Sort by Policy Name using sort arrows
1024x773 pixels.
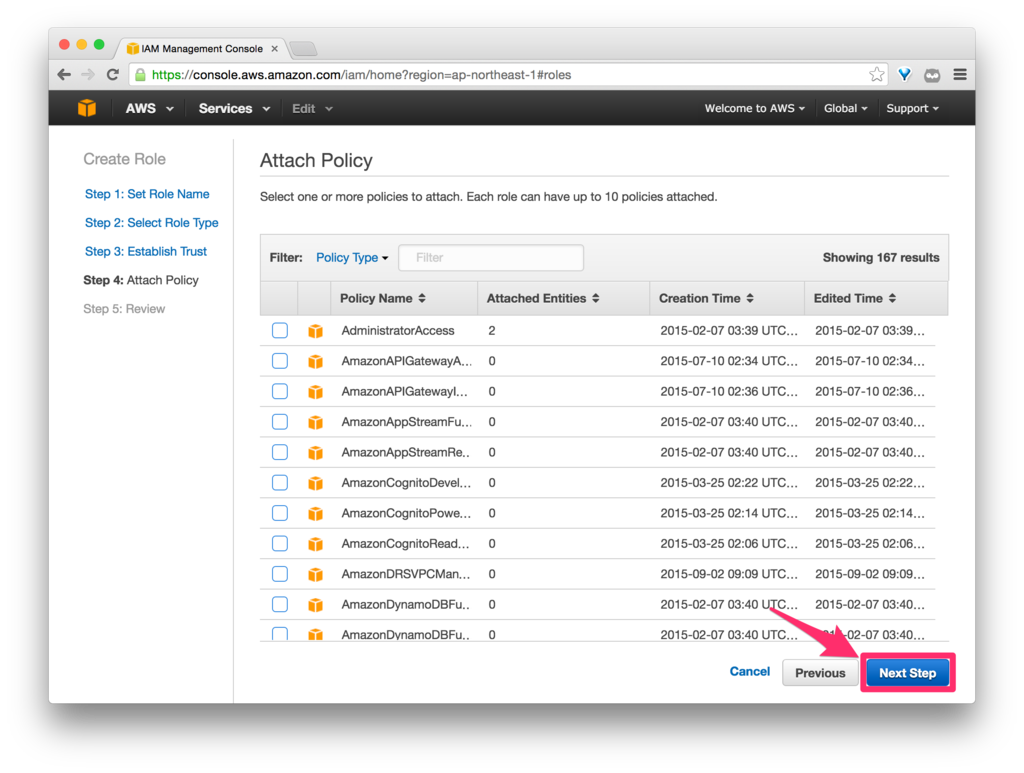pos(422,298)
